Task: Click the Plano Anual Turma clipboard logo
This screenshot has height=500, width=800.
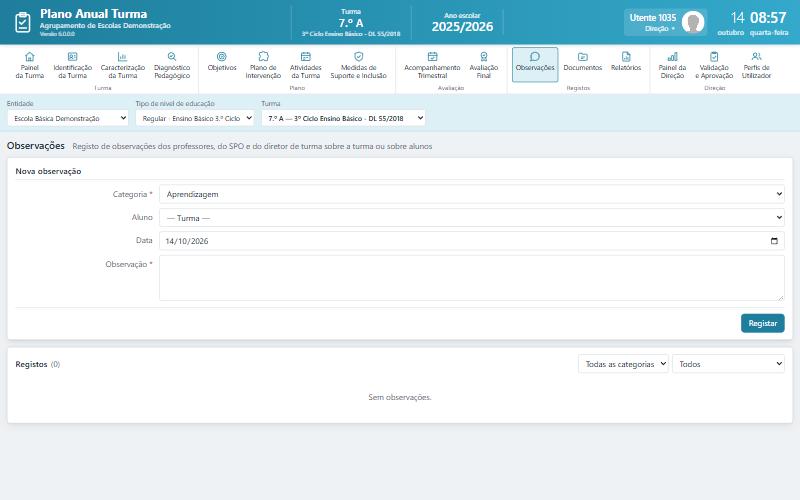Action: [23, 22]
